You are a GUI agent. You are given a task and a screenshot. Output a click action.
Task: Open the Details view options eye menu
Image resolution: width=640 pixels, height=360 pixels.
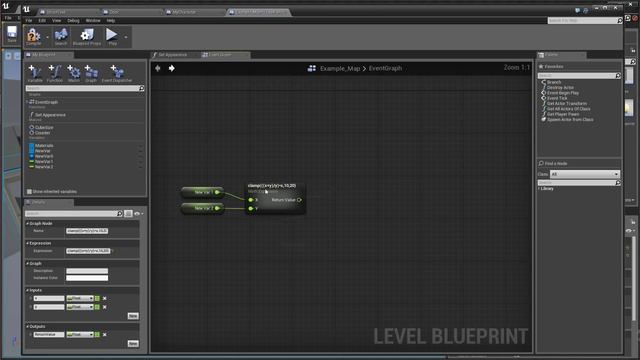tap(138, 213)
